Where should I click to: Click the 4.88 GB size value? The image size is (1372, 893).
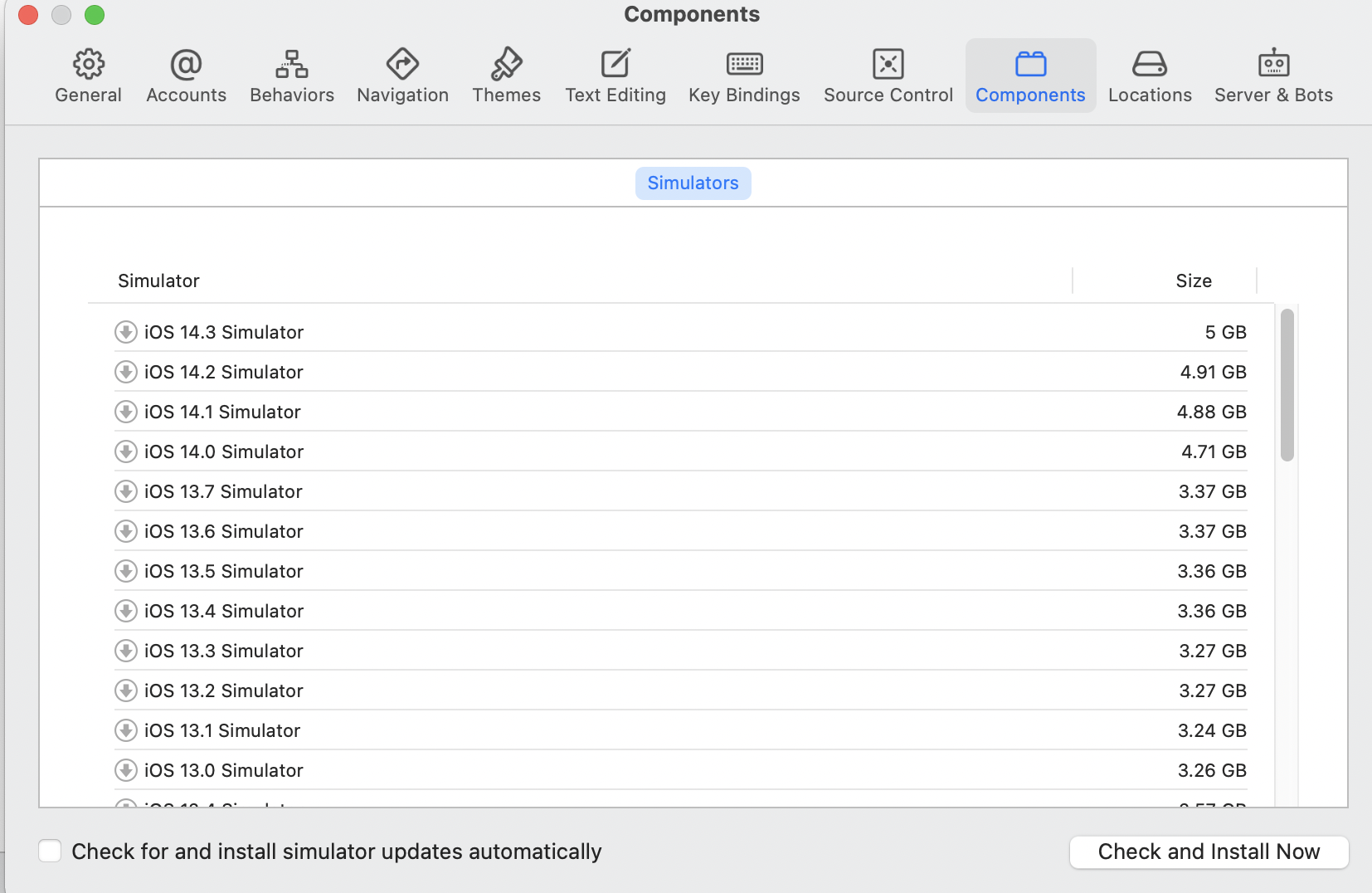[x=1212, y=412]
